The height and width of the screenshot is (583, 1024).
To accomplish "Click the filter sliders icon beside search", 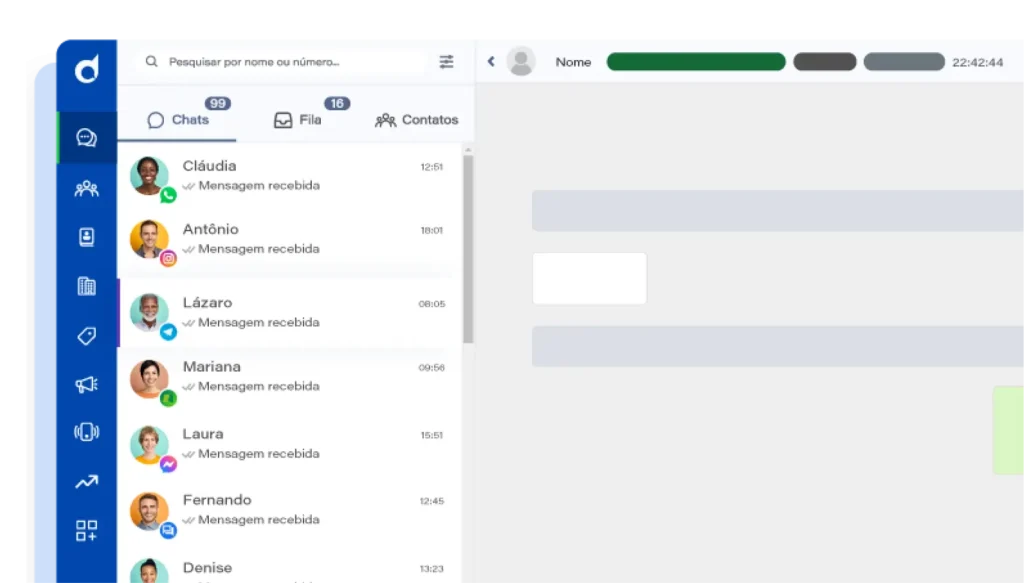I will (446, 62).
